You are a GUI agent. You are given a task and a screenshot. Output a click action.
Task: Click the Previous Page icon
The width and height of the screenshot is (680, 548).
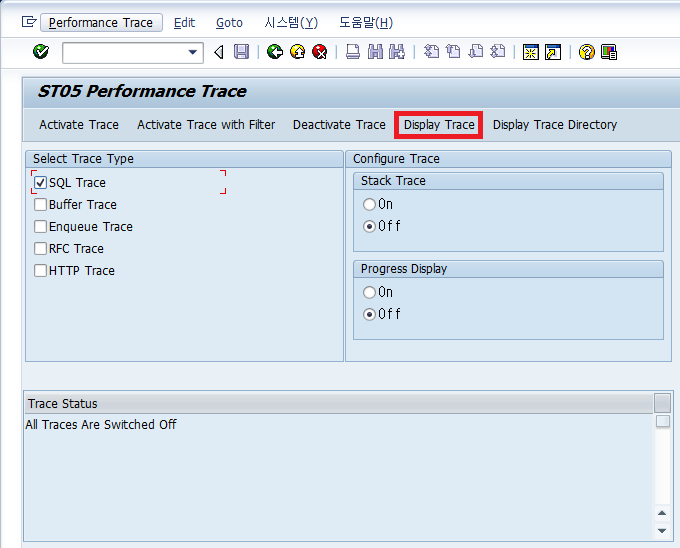(453, 52)
